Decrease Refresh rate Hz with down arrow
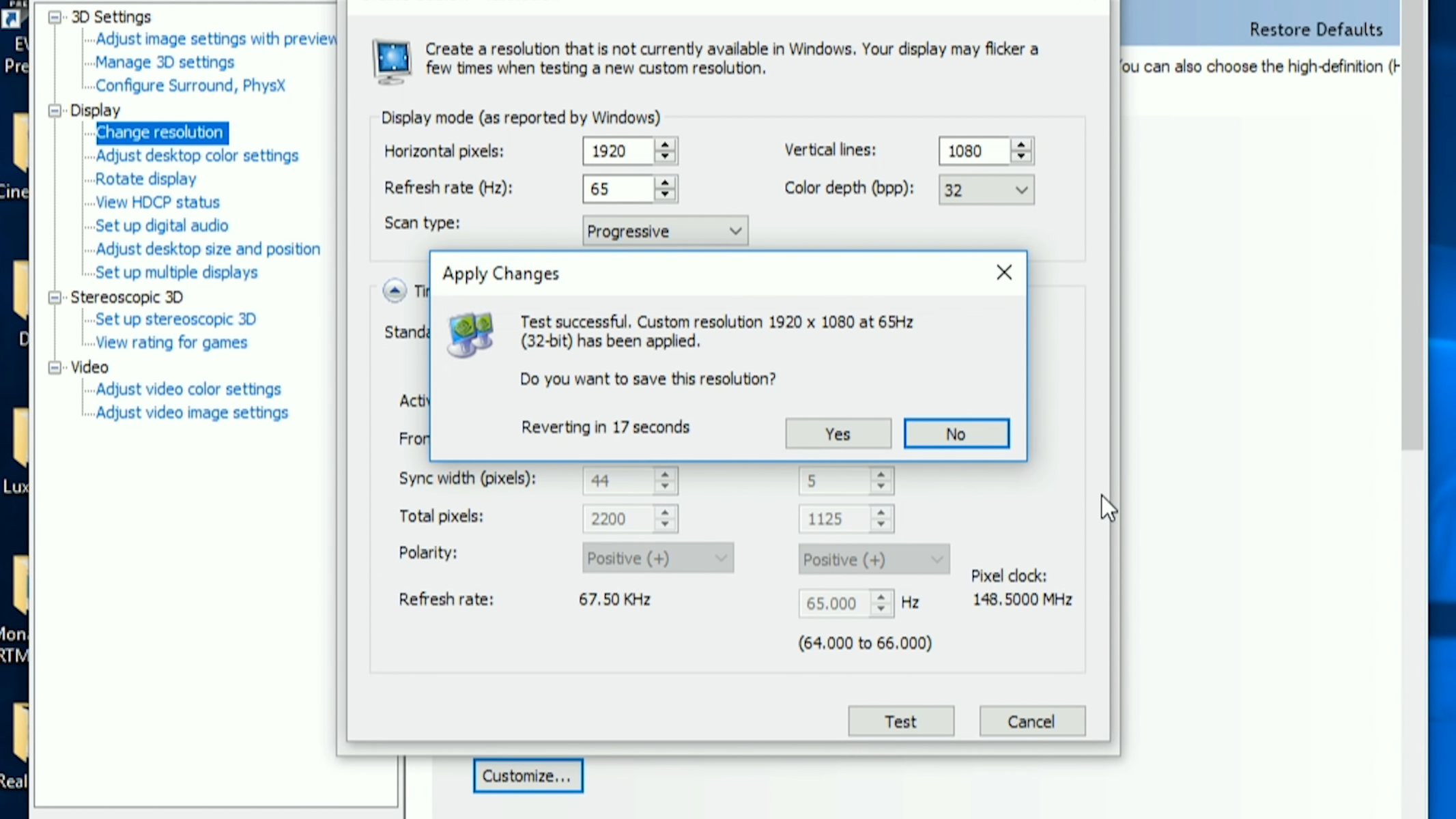The height and width of the screenshot is (819, 1456). pos(665,195)
